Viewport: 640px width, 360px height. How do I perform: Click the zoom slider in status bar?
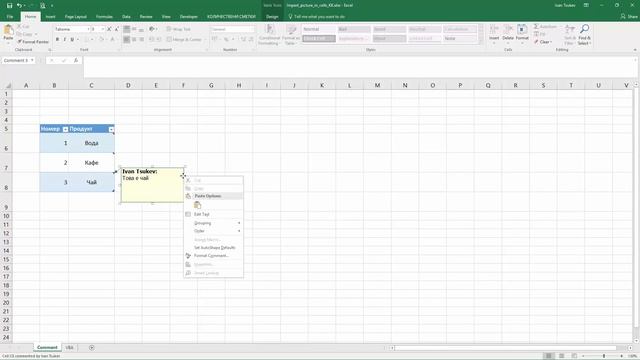click(604, 356)
